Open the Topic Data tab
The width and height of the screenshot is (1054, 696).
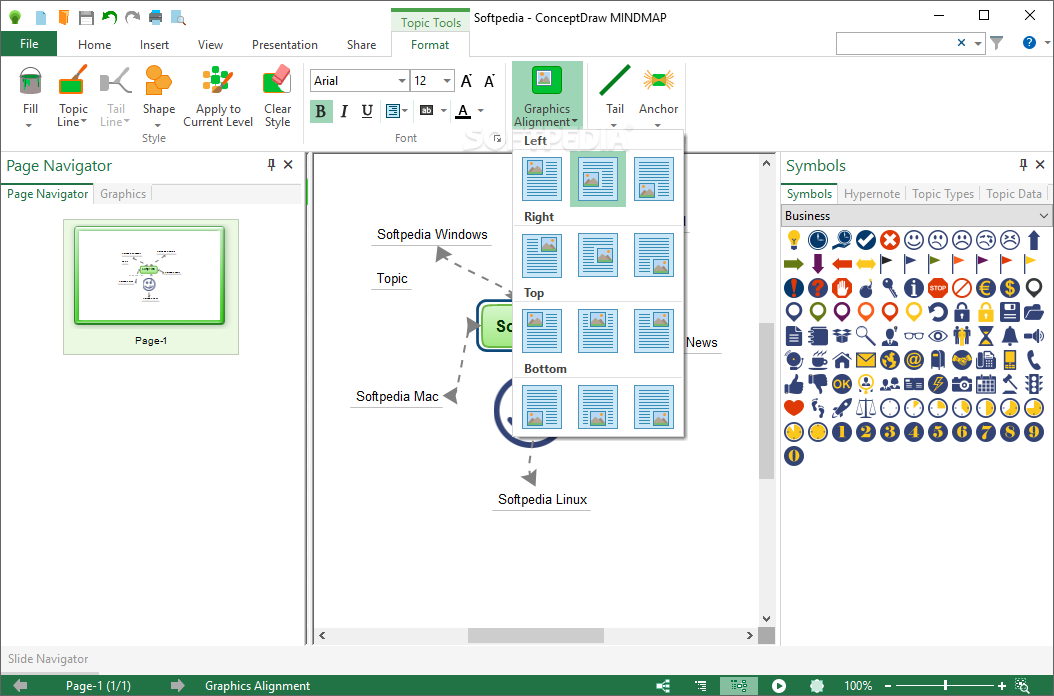click(x=1014, y=194)
